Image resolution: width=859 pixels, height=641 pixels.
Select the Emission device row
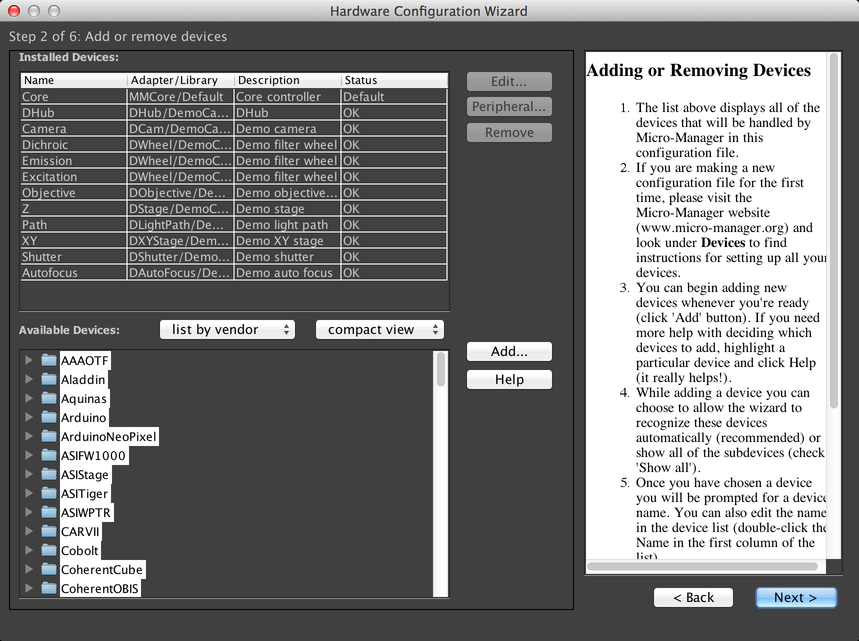tap(234, 161)
